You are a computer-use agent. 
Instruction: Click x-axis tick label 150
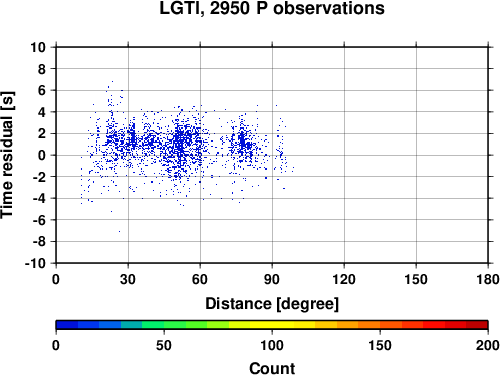[x=416, y=279]
